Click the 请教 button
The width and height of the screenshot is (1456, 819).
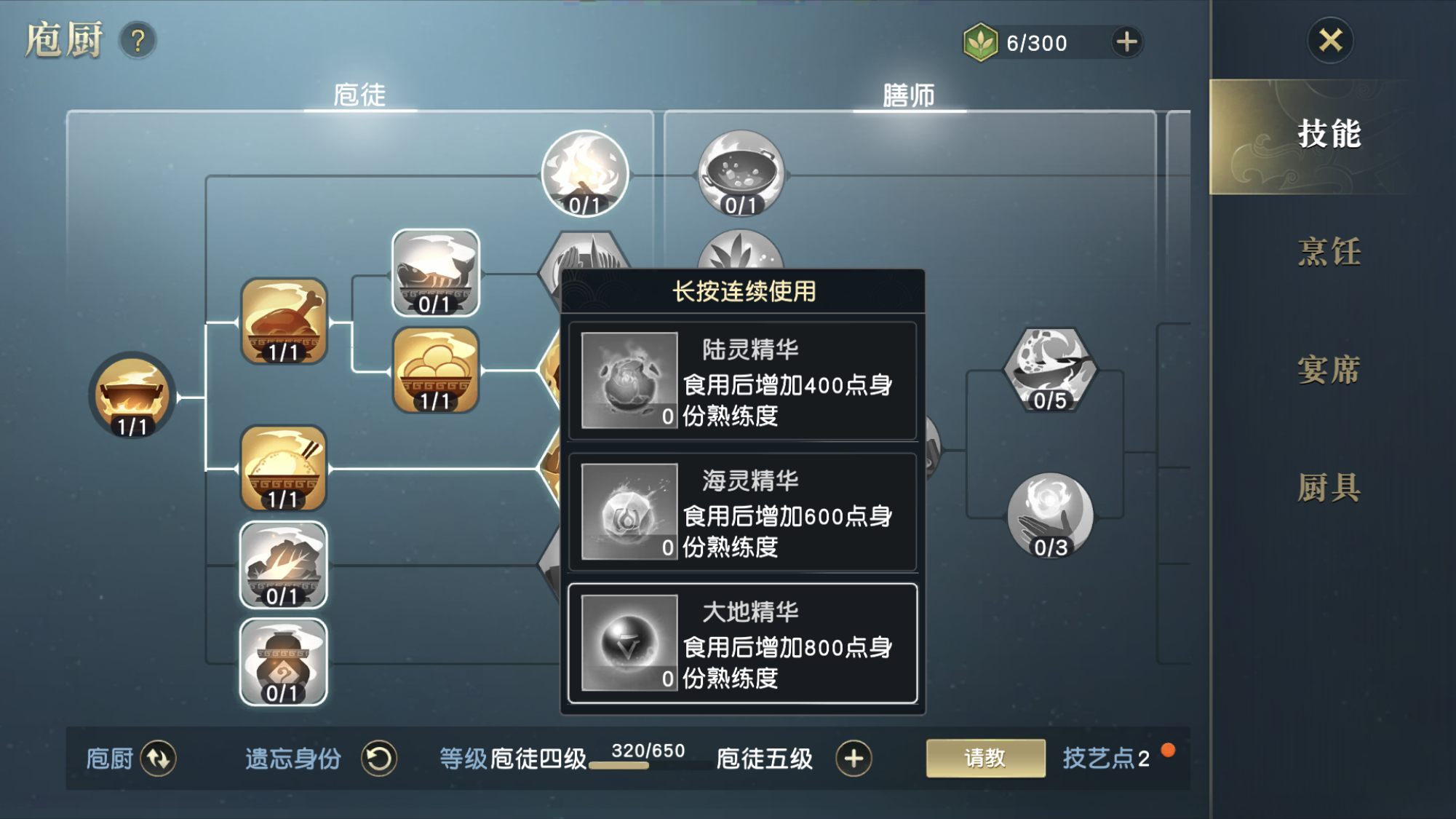985,759
